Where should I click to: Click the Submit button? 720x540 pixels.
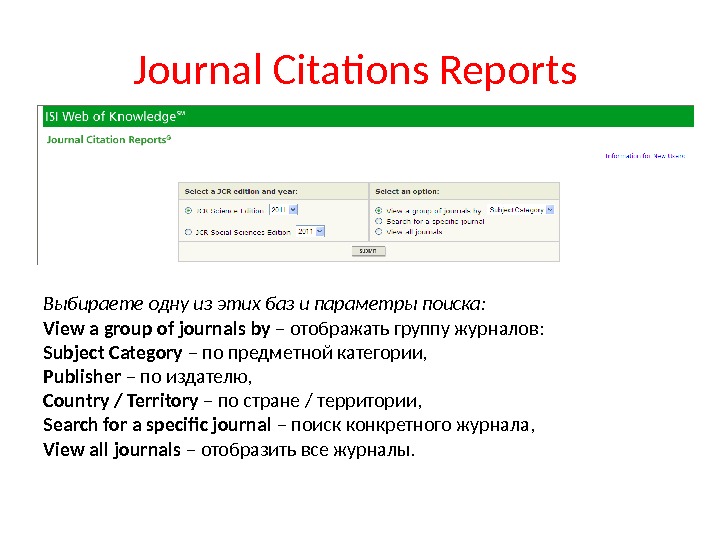(x=369, y=251)
